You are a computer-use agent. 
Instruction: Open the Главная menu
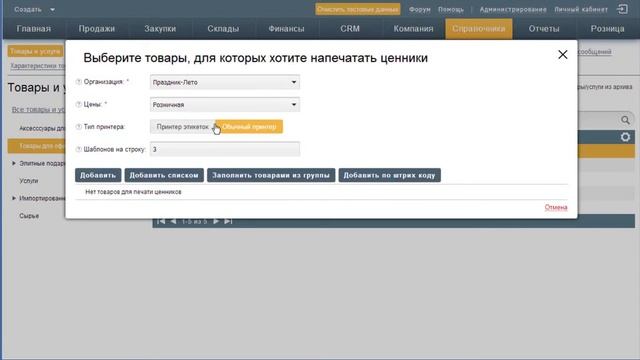33,29
